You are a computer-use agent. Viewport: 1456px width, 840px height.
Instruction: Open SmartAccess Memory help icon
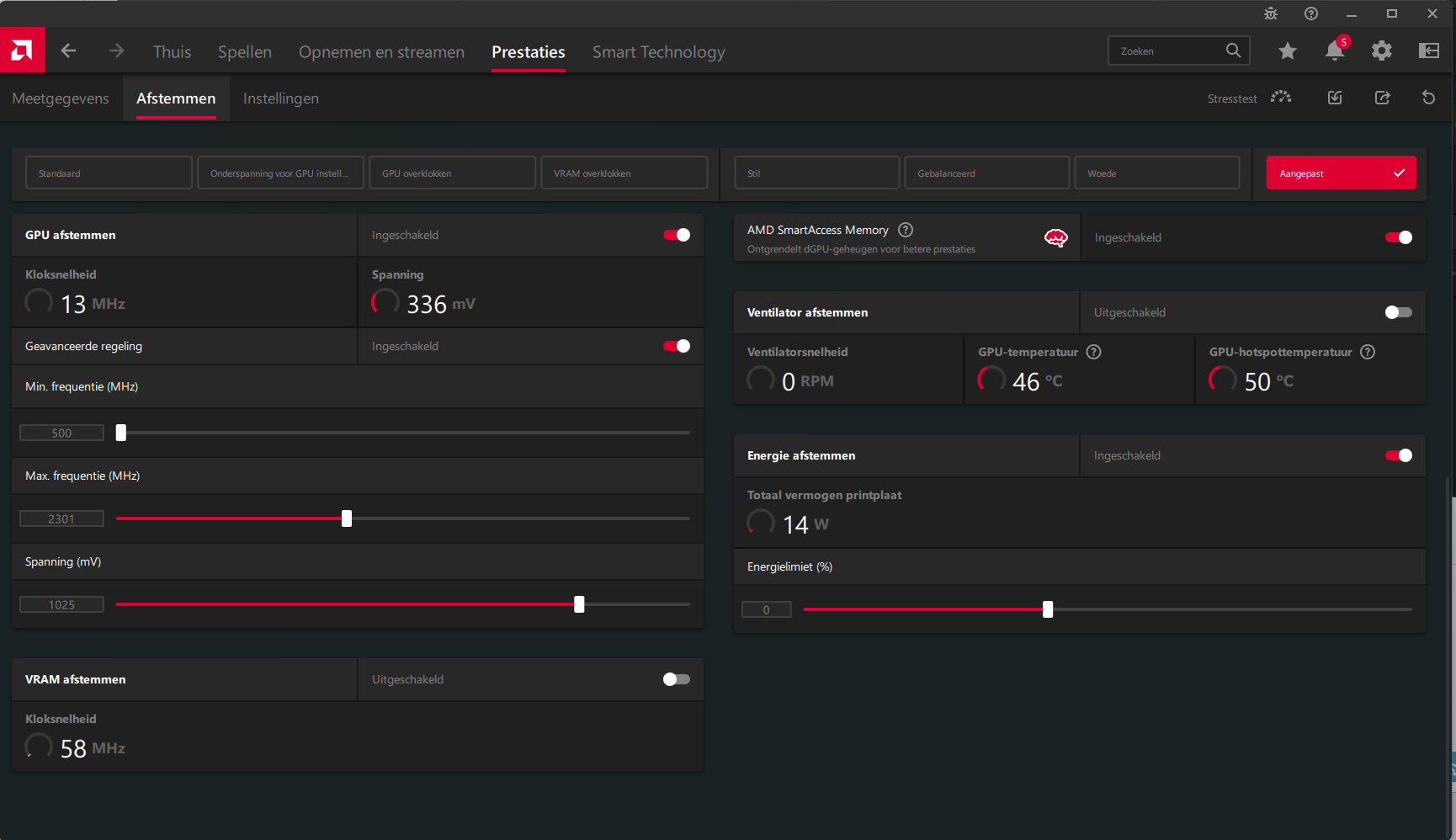pyautogui.click(x=906, y=230)
